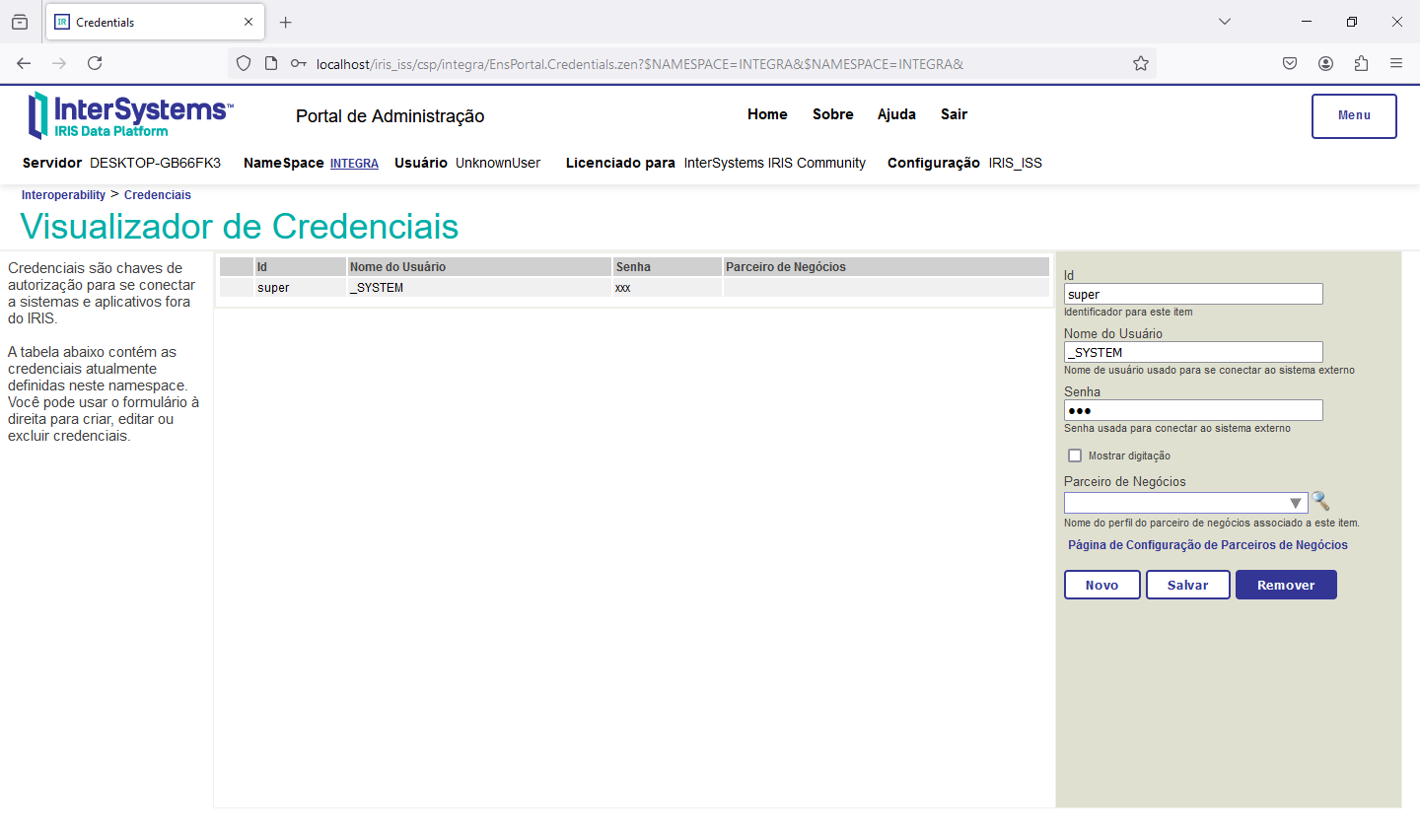Image resolution: width=1420 pixels, height=840 pixels.
Task: Go to Home in the portal navigation
Action: 767,114
